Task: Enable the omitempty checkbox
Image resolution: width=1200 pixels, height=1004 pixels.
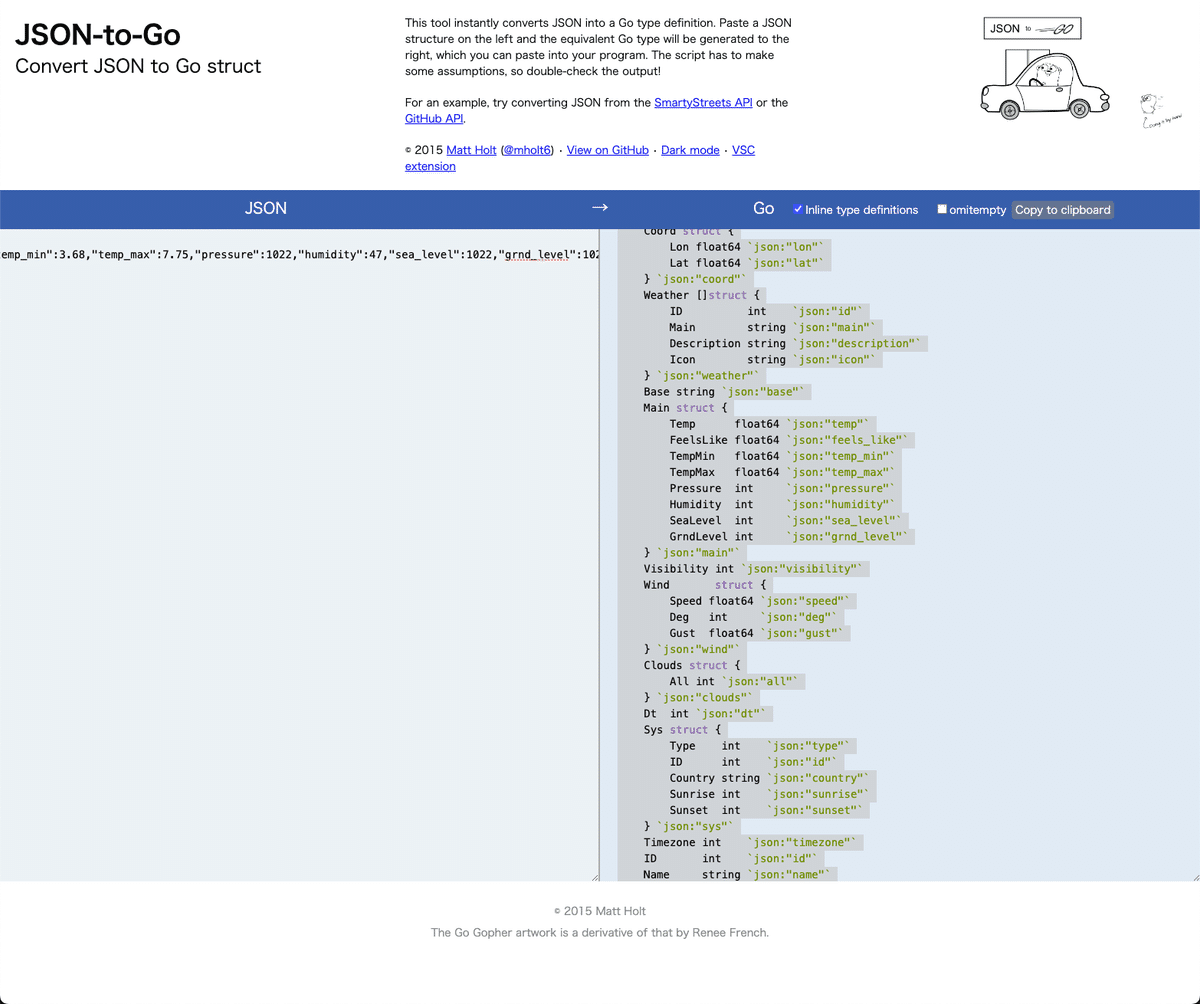Action: click(x=942, y=209)
